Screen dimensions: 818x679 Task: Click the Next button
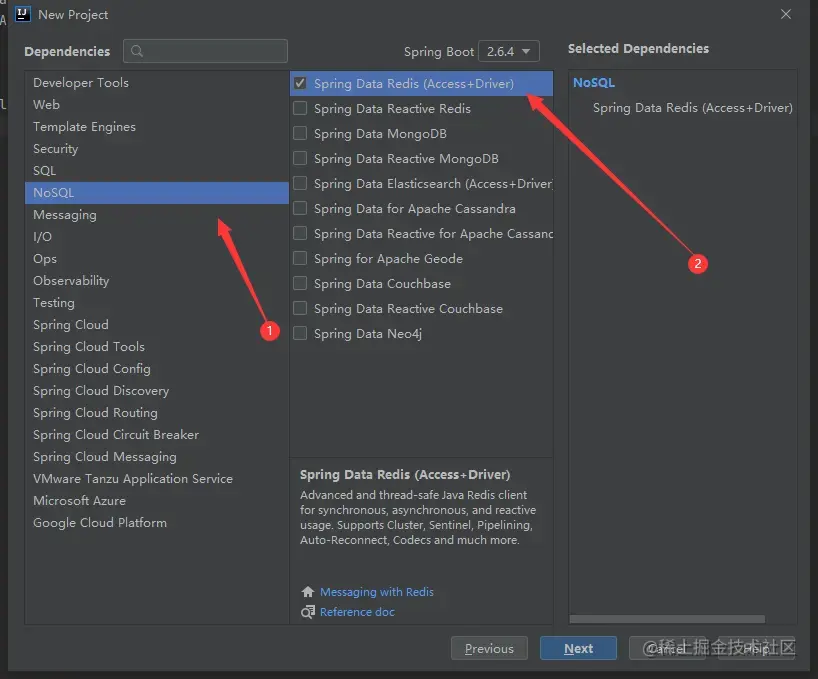(578, 648)
